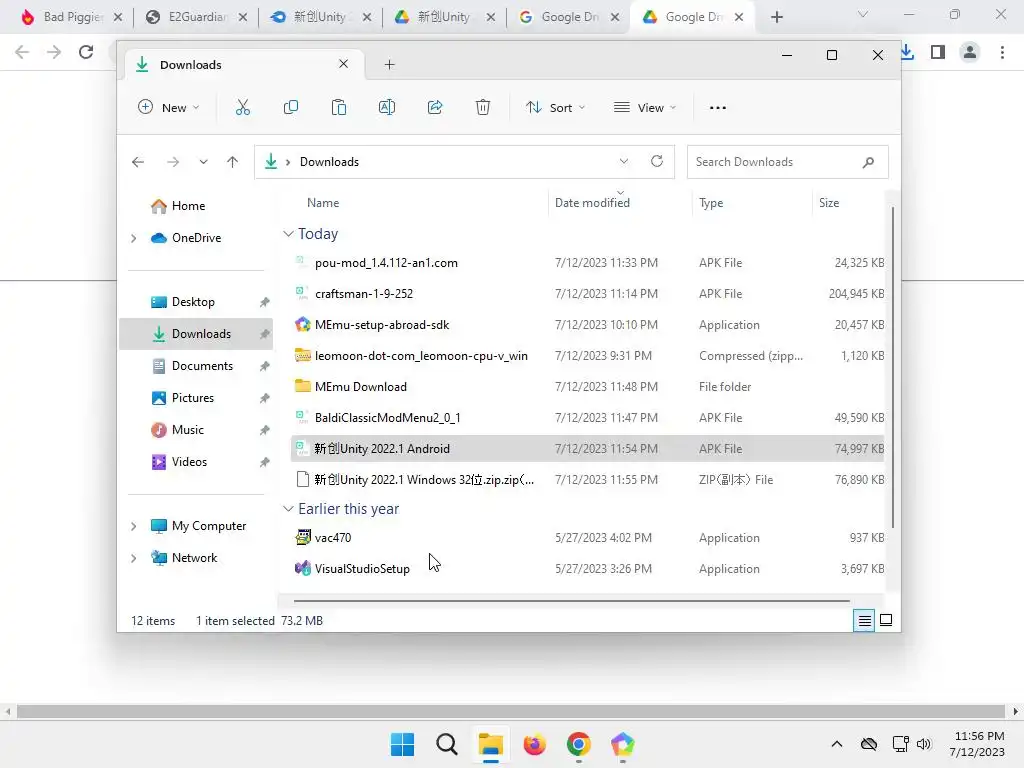
Task: Sort by Type column header
Action: click(711, 203)
